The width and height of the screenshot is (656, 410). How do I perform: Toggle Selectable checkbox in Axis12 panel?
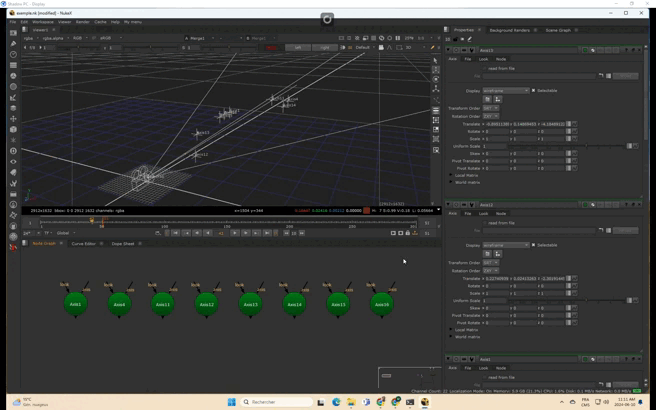(x=533, y=245)
